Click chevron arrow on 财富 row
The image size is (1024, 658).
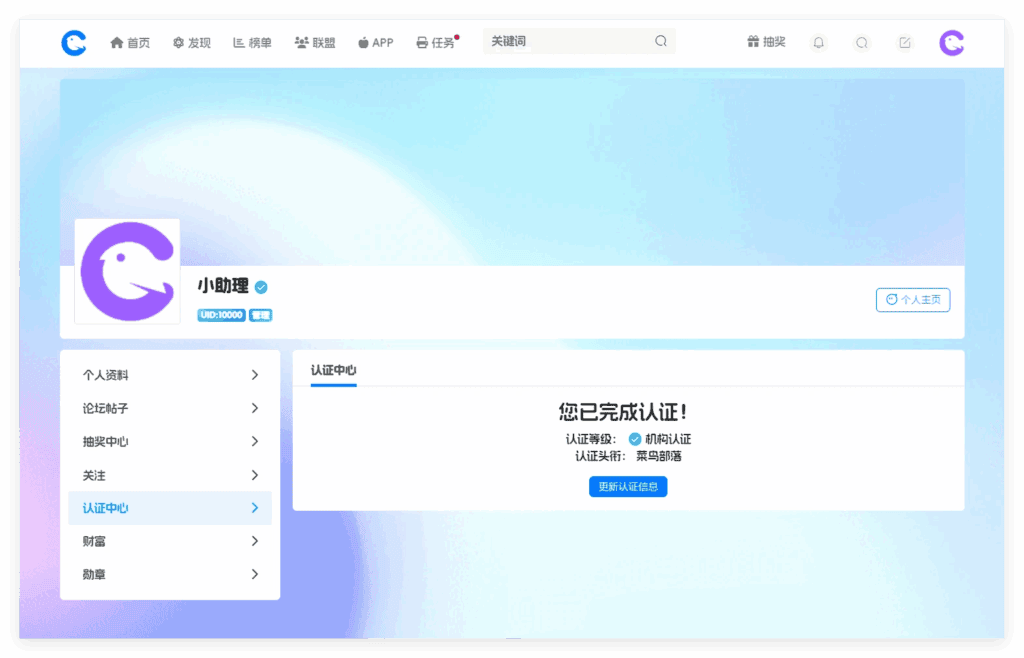pyautogui.click(x=255, y=541)
